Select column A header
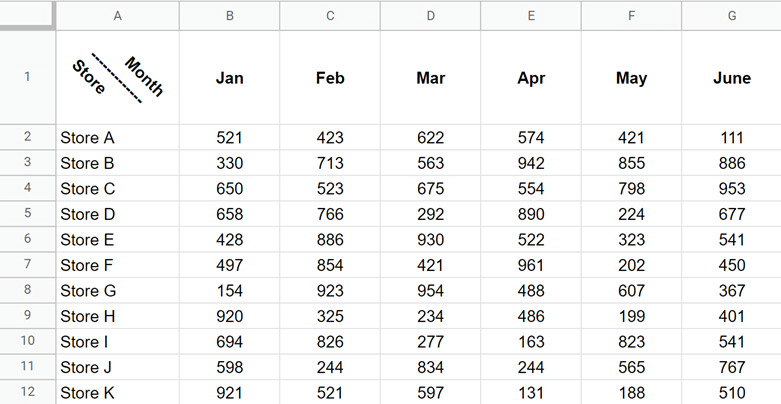The image size is (781, 404). point(118,15)
